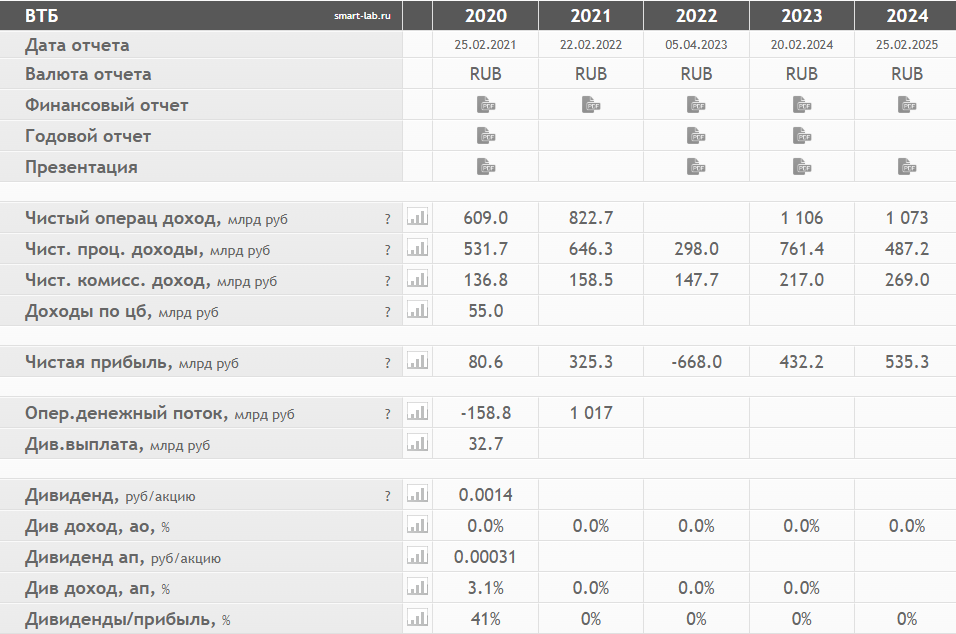Click operating cash flow value -158.8

(485, 413)
